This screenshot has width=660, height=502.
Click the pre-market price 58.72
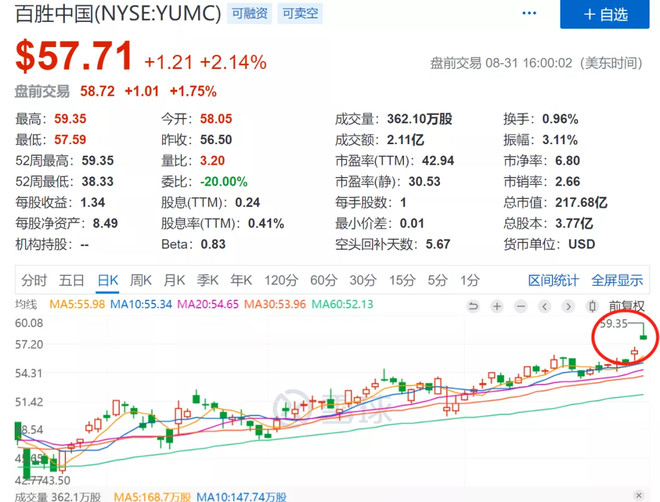point(97,91)
